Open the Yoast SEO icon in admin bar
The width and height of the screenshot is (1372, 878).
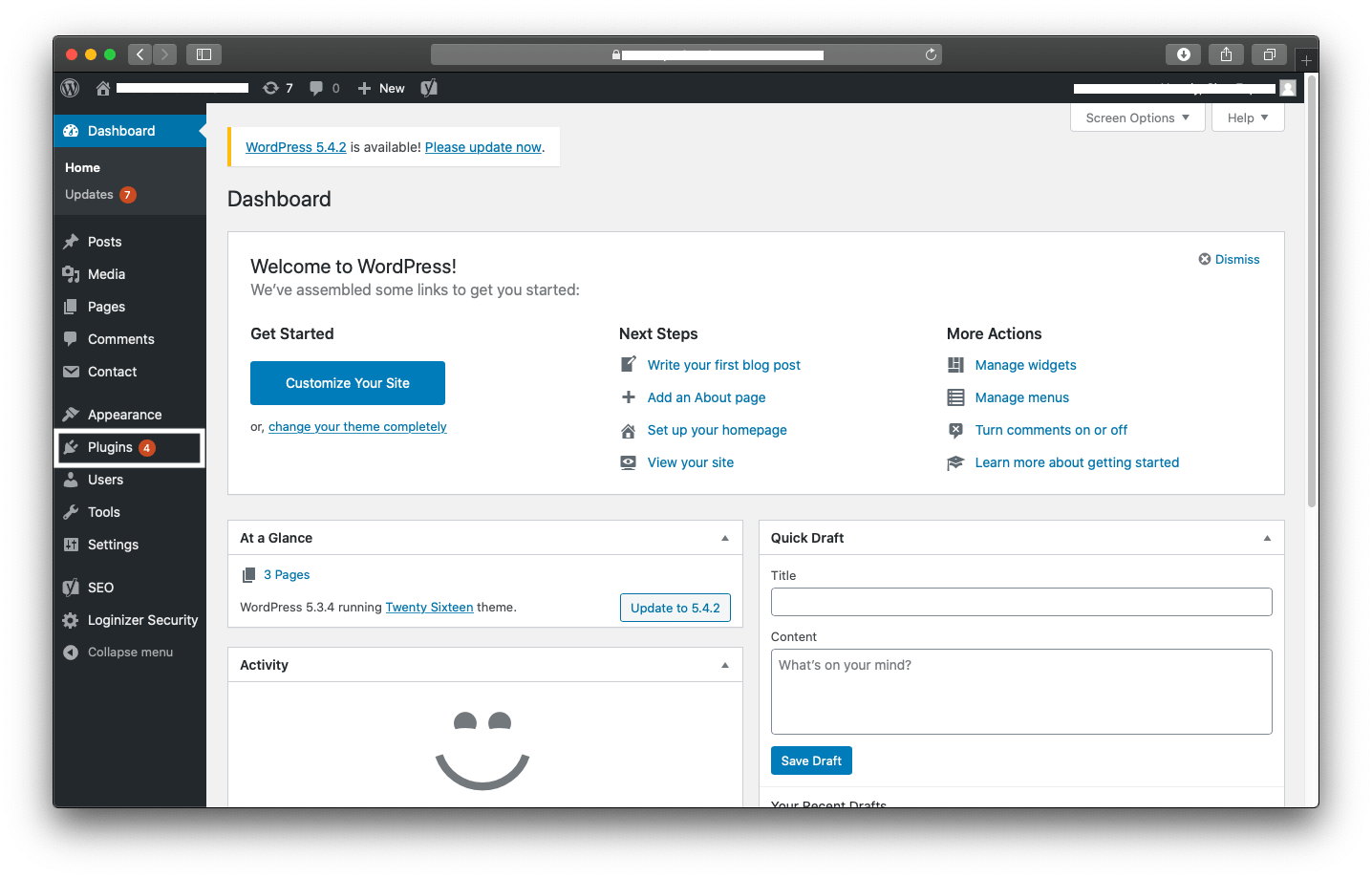tap(429, 88)
